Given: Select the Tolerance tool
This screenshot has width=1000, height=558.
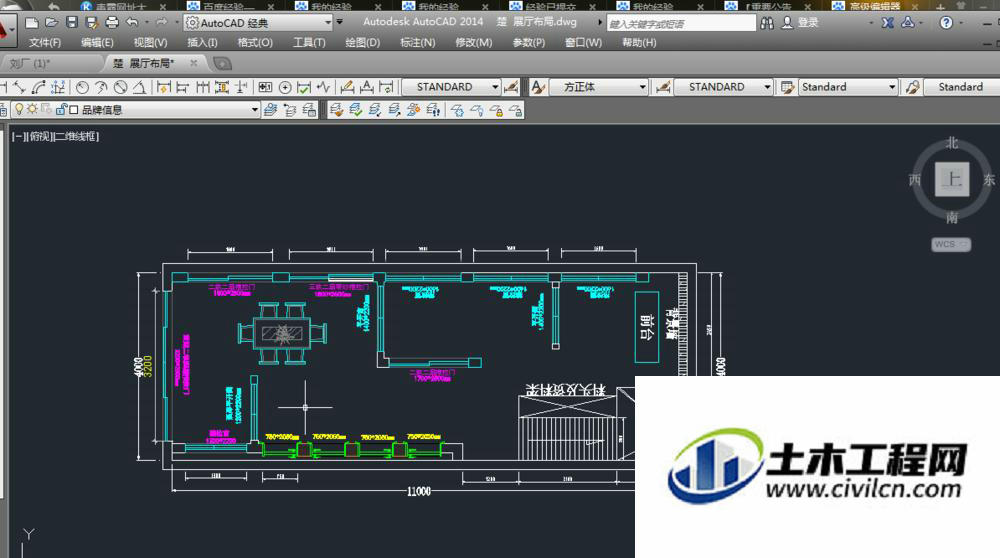Looking at the screenshot, I should (265, 87).
